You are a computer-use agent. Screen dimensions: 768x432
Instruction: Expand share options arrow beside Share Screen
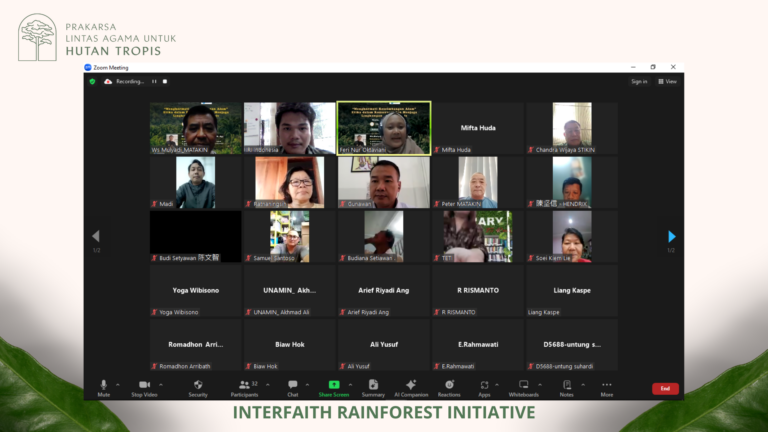coord(349,384)
